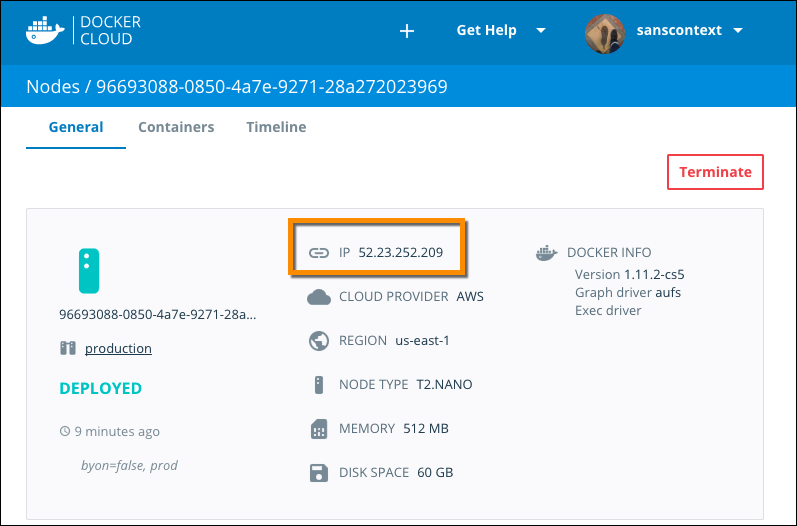Switch to the Containers tab
The width and height of the screenshot is (797, 526).
pyautogui.click(x=176, y=127)
